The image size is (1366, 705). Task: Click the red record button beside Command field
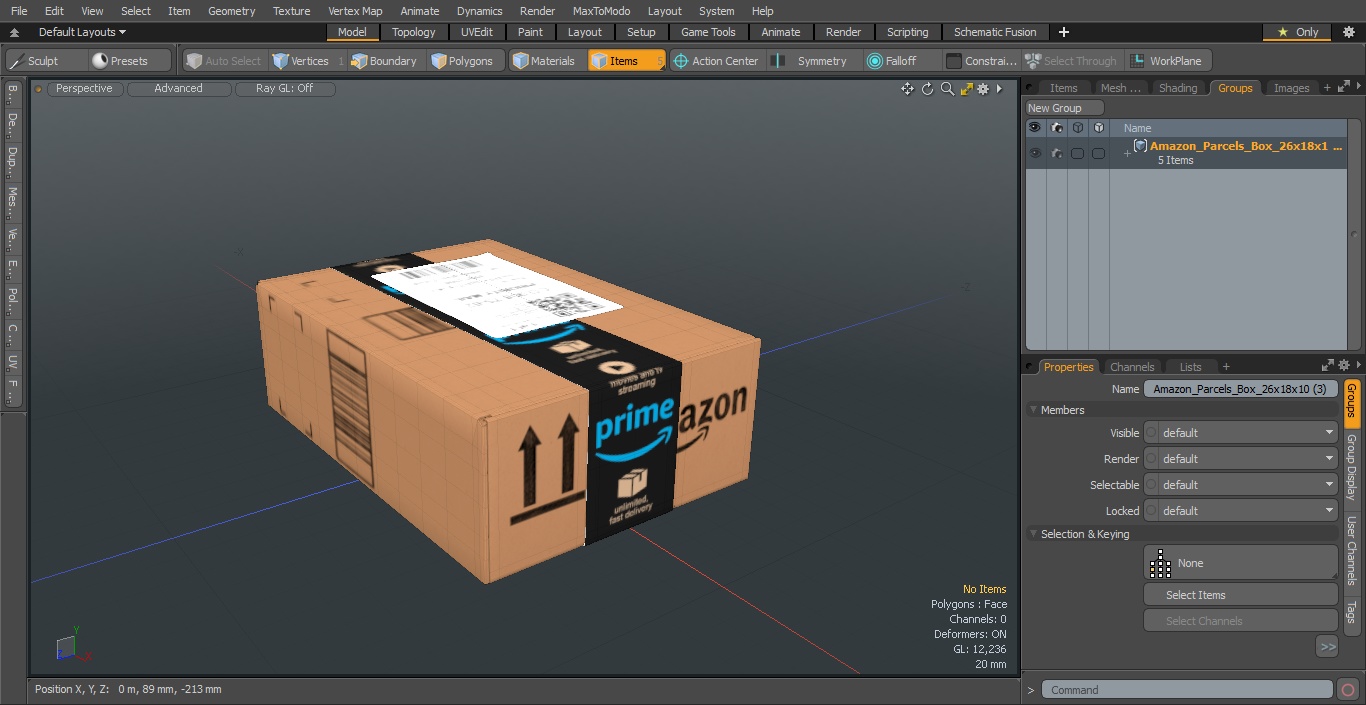click(x=1347, y=689)
